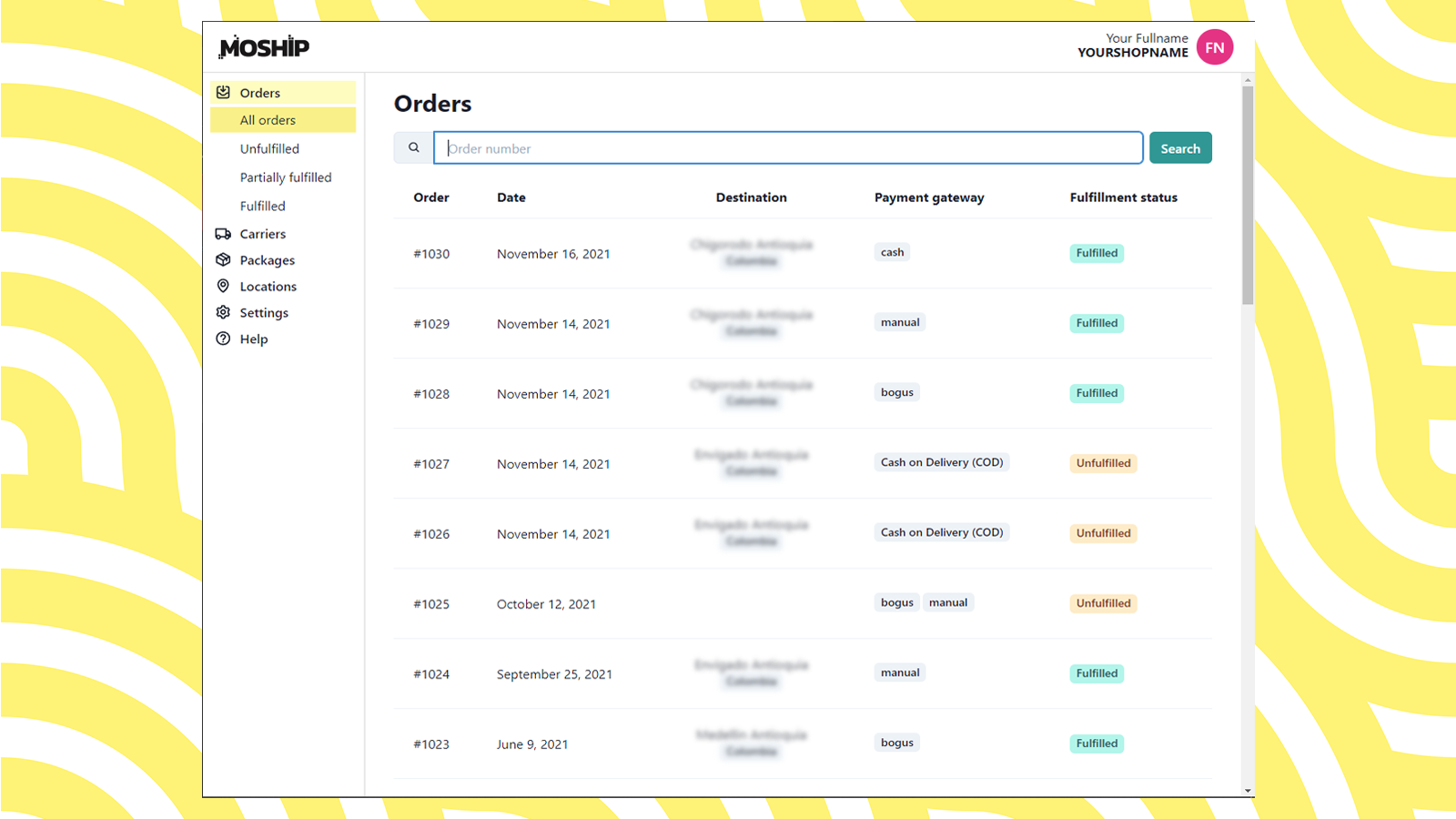Click the October 12, 2021 date cell
1456x819 pixels.
tap(546, 604)
